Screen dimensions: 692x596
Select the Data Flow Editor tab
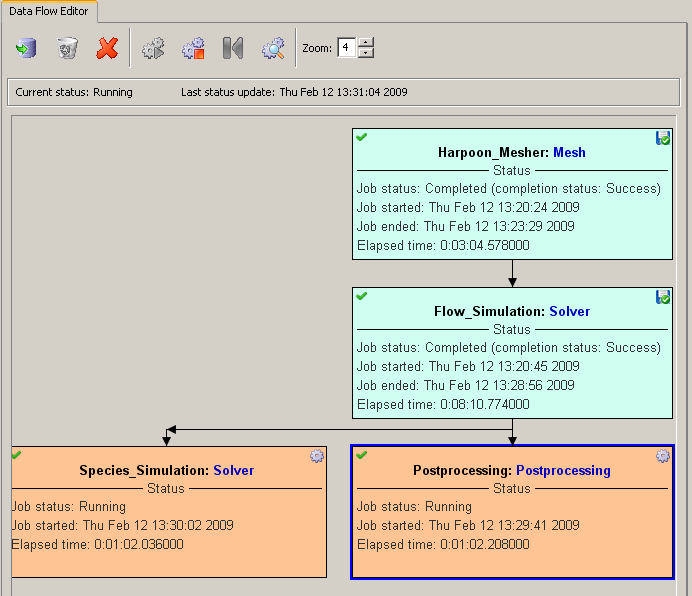[49, 11]
